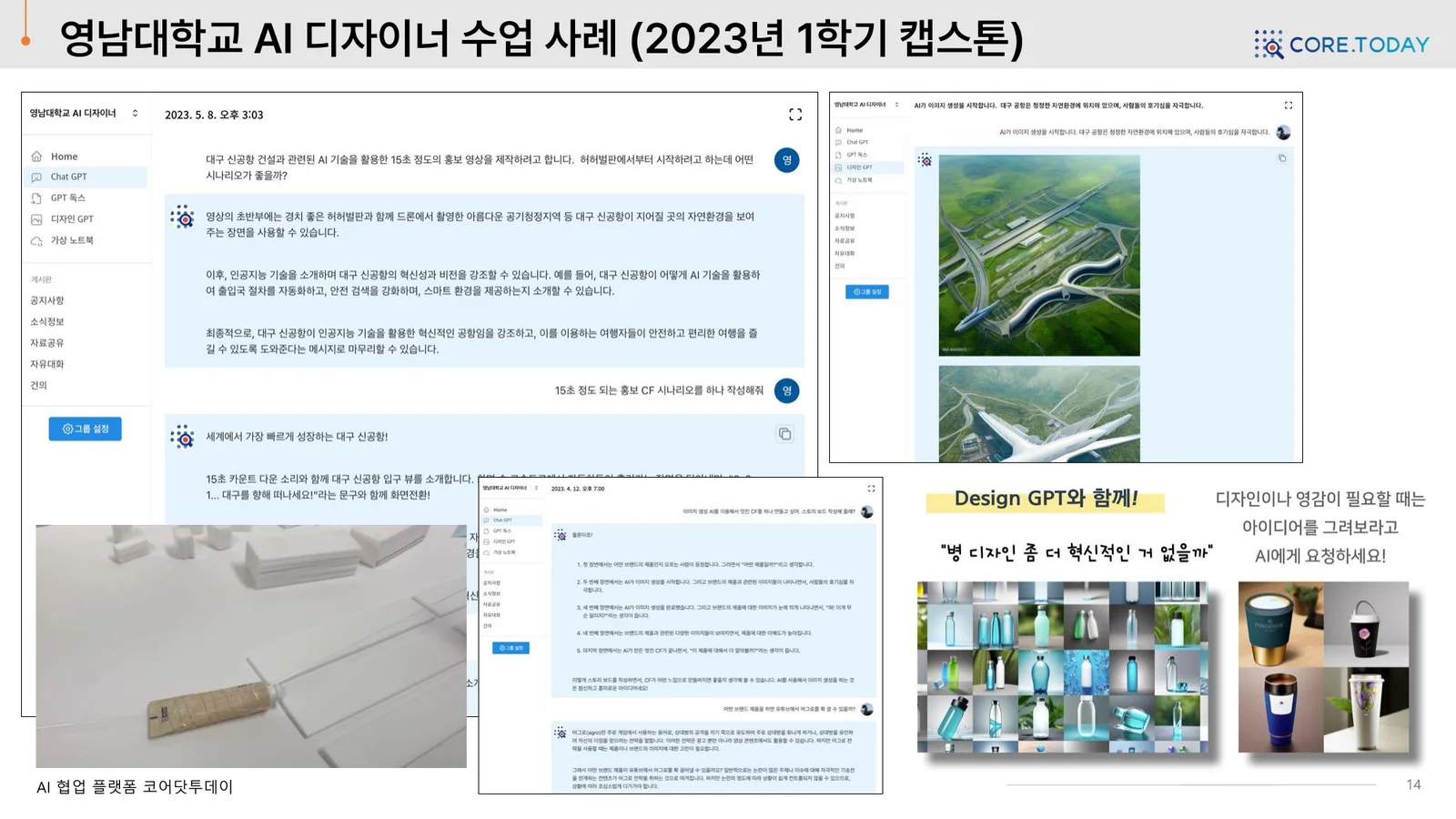Select 디자인 GPT in the airport image window sidebar
This screenshot has width=1456, height=819.
click(868, 167)
